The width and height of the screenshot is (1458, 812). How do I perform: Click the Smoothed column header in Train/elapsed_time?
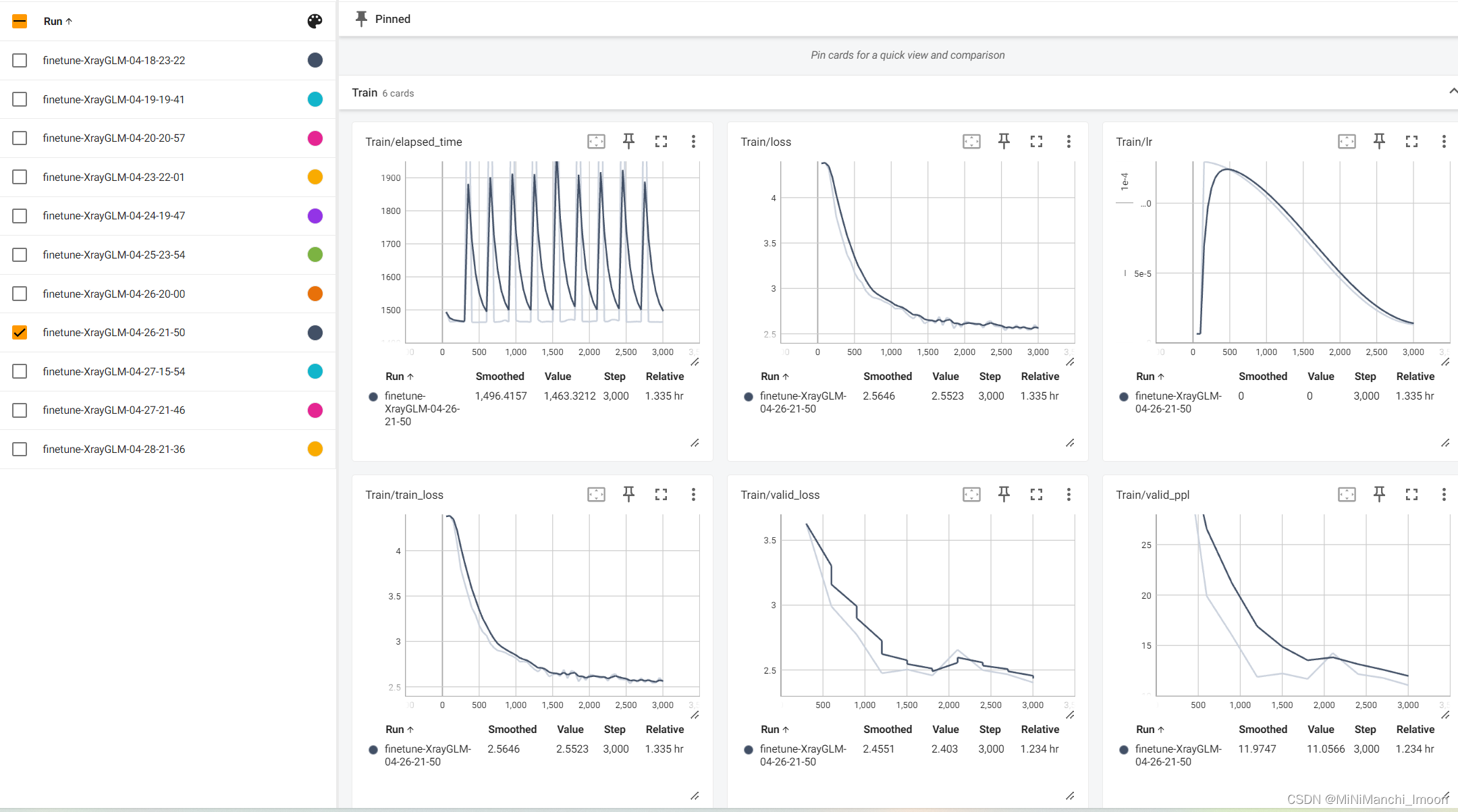click(500, 376)
